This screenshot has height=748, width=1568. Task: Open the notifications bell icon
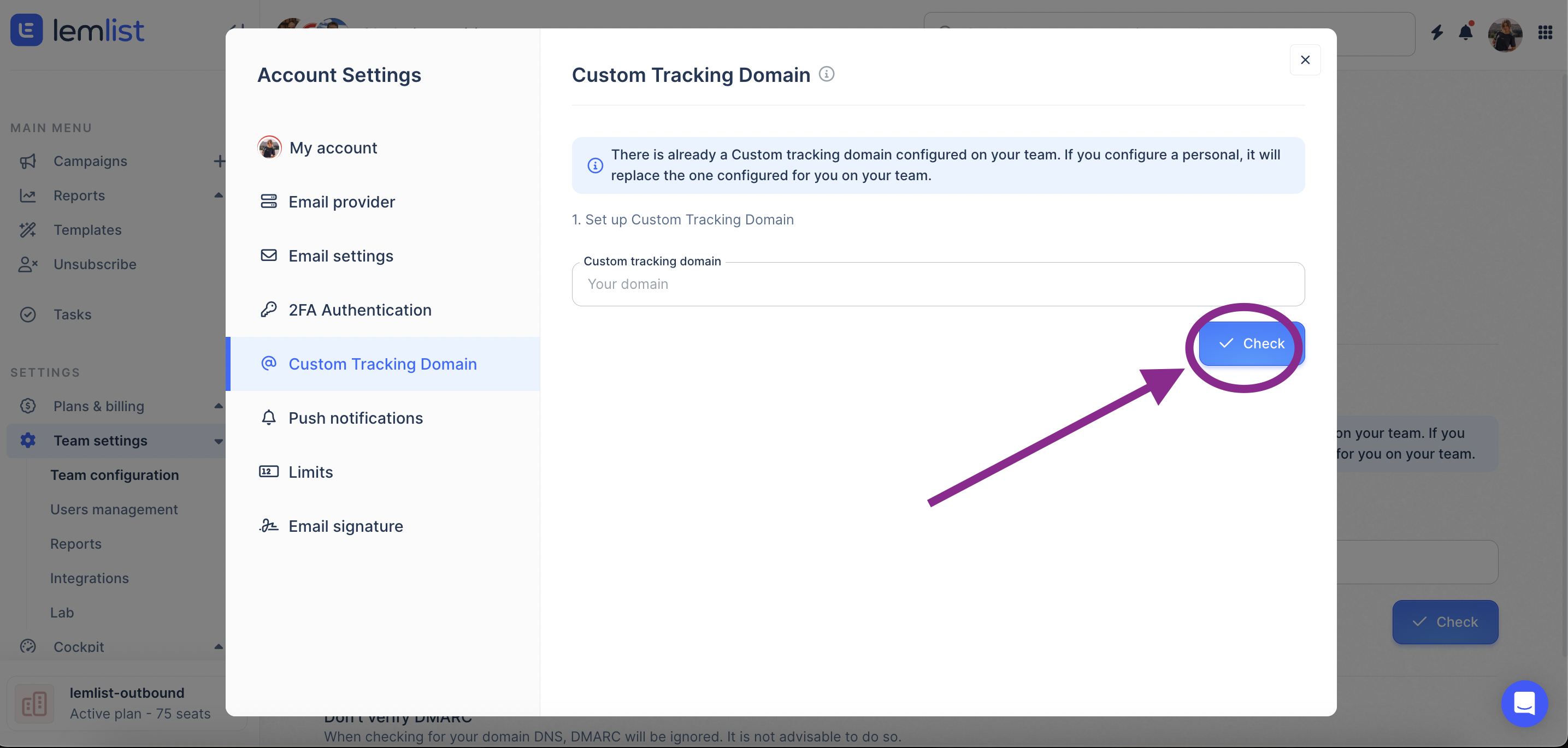point(1466,32)
